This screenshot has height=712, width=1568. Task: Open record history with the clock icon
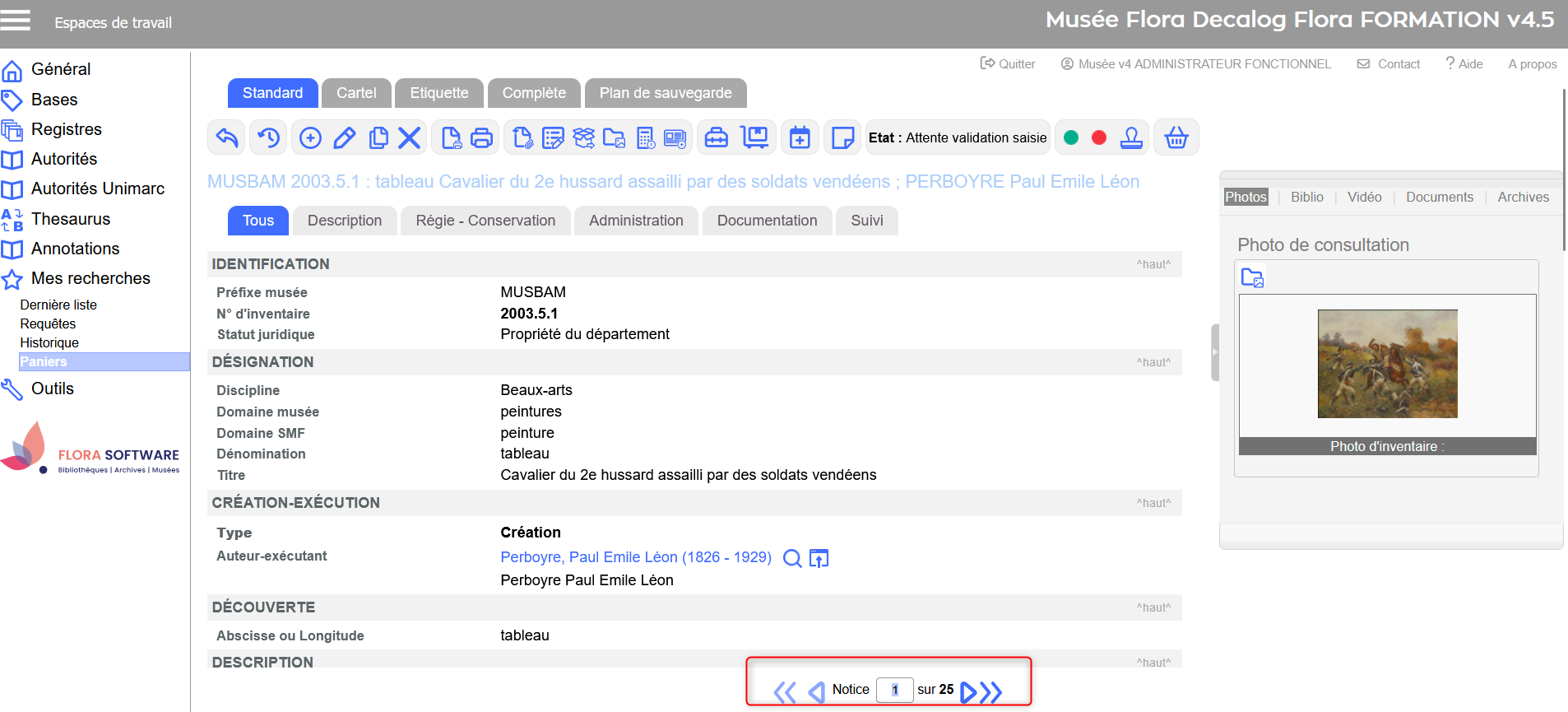[x=268, y=137]
